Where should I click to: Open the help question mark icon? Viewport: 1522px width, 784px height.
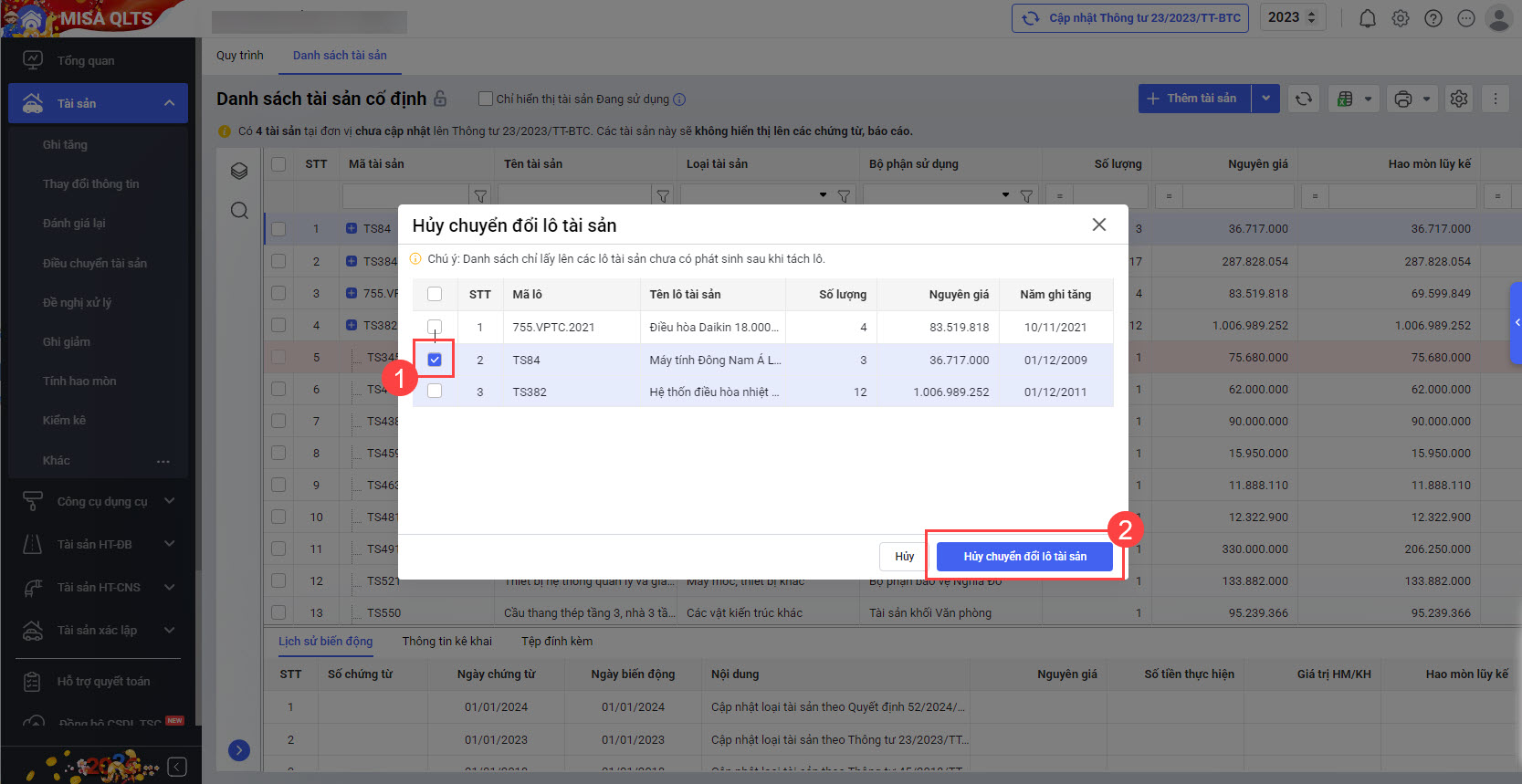pyautogui.click(x=1433, y=18)
